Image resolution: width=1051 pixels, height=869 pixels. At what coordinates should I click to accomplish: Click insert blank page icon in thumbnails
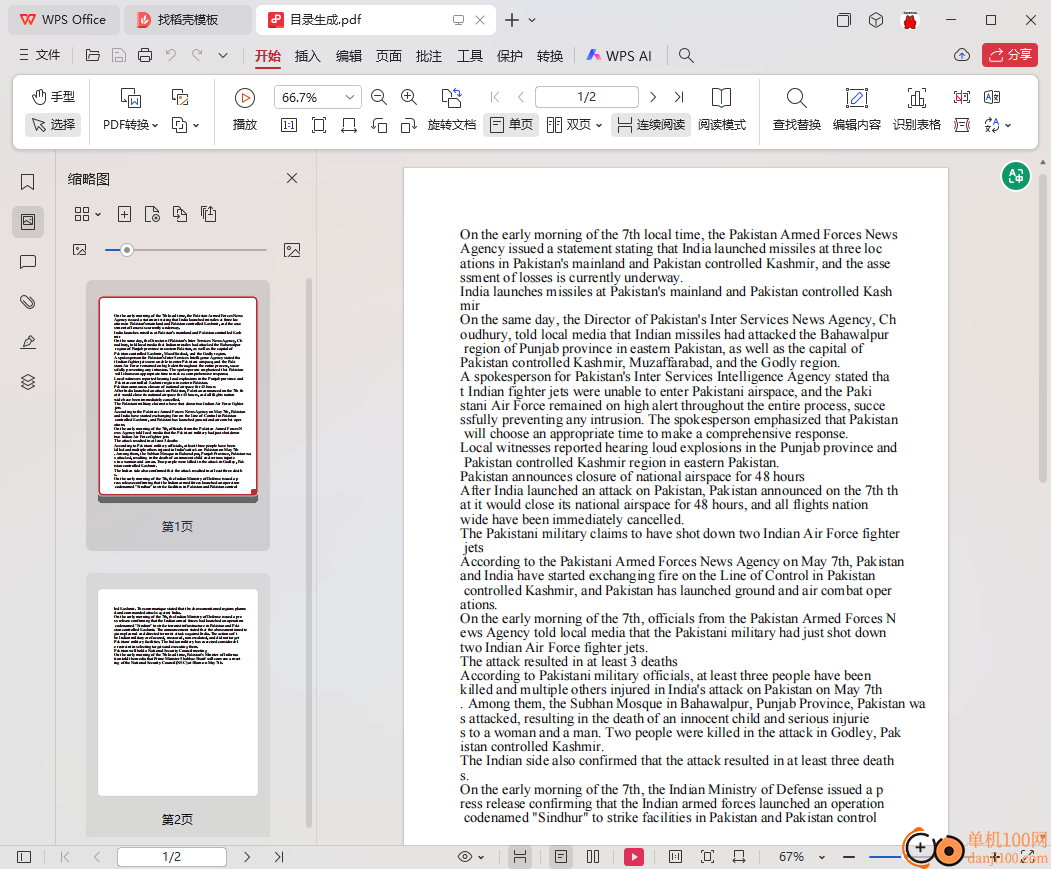coord(124,214)
